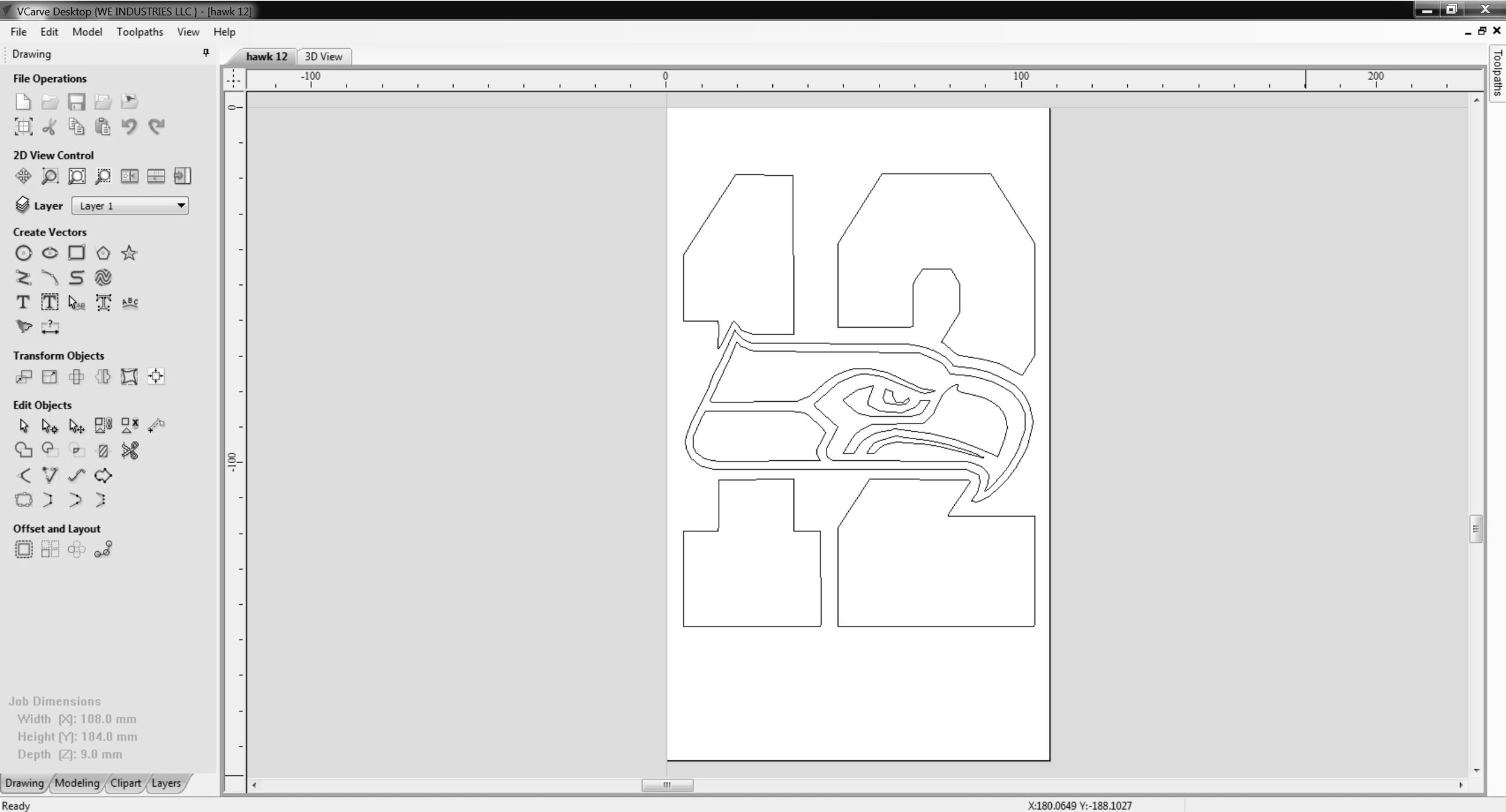Select the Draw Text tool
1506x812 pixels.
[23, 302]
